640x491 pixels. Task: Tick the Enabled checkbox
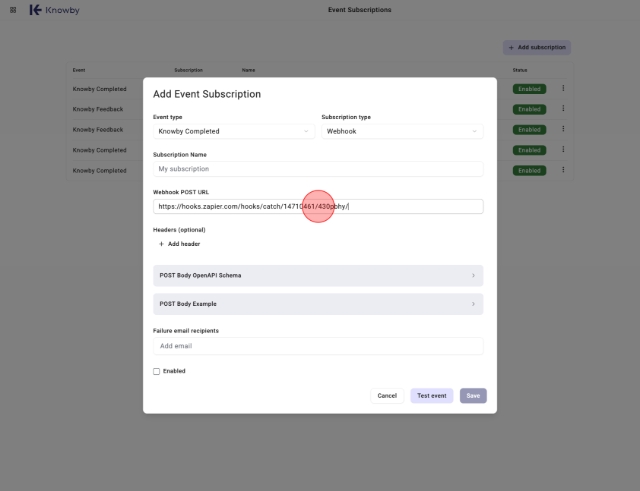156,371
